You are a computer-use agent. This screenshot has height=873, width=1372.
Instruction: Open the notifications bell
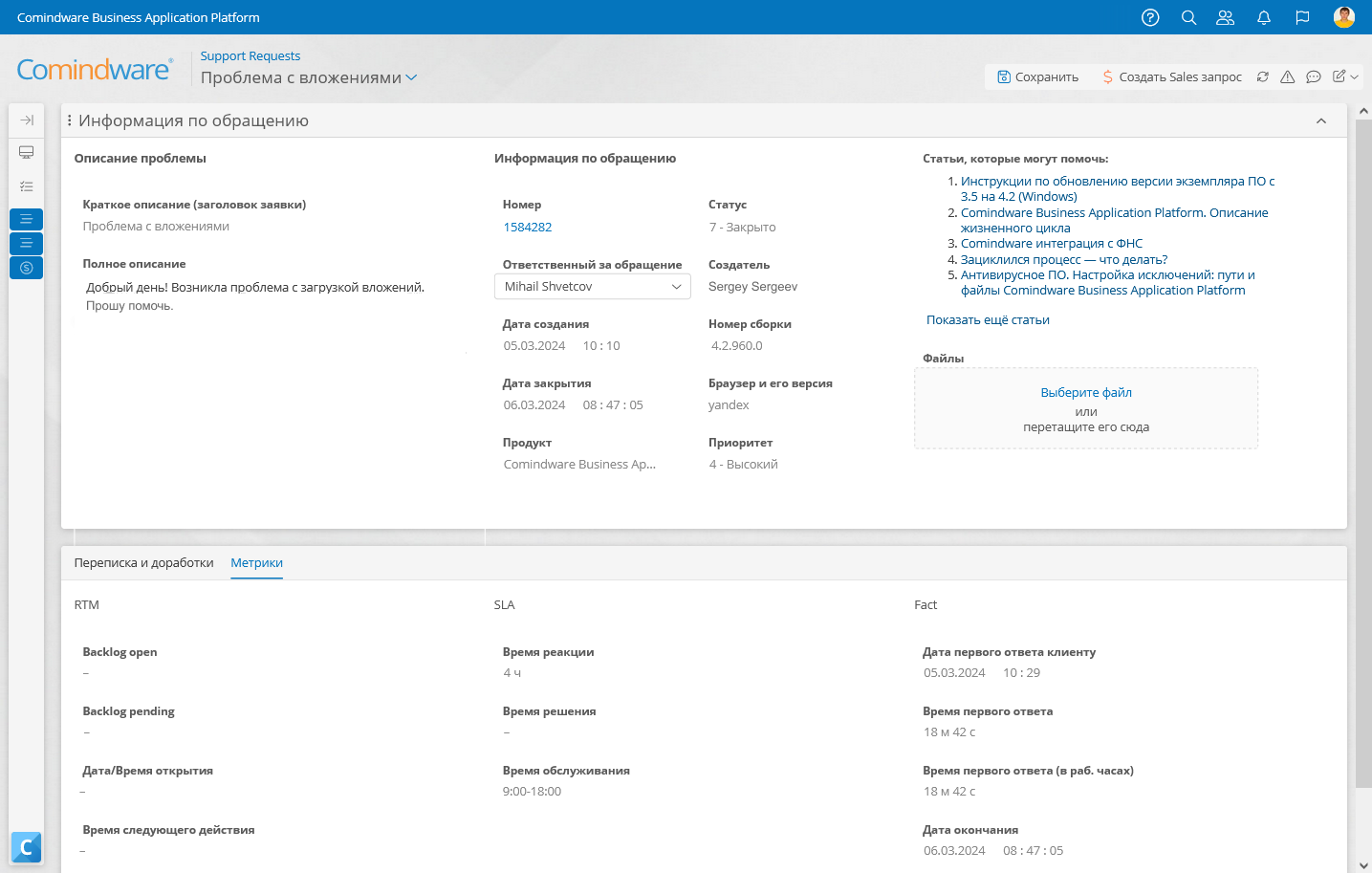click(1264, 17)
